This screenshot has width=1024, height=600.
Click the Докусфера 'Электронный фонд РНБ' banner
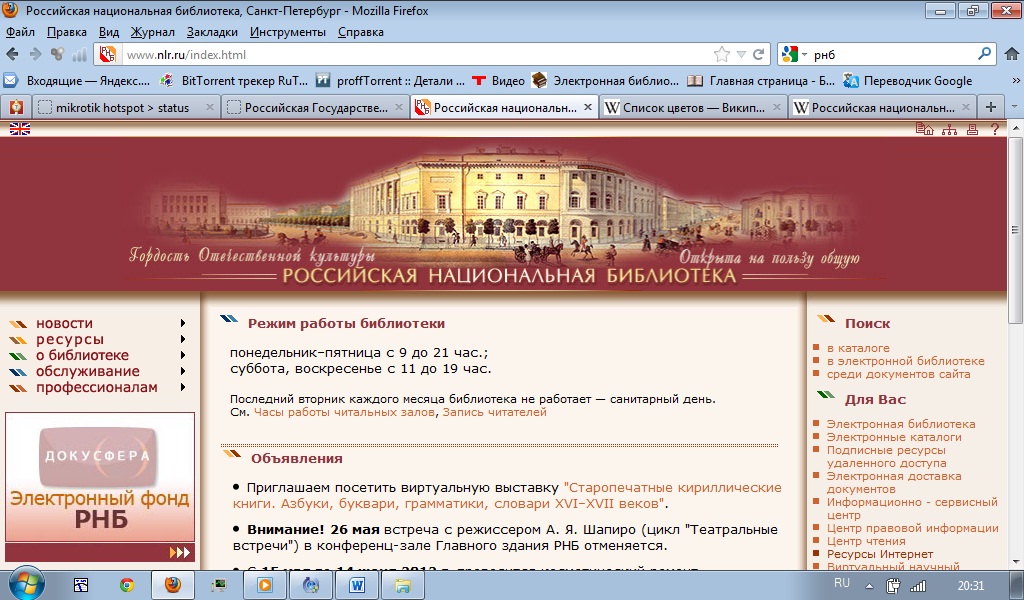pos(100,477)
